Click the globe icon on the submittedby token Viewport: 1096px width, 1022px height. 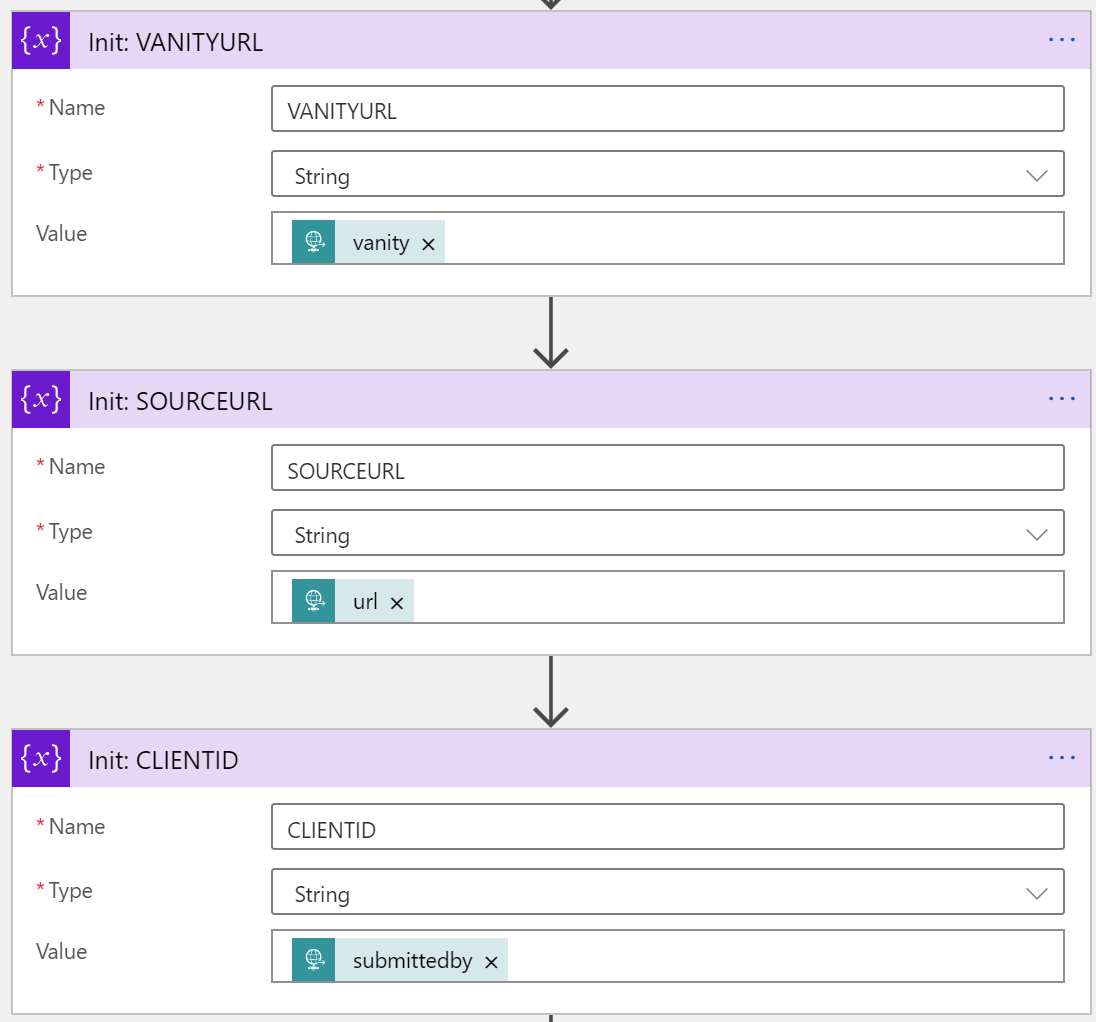coord(314,959)
